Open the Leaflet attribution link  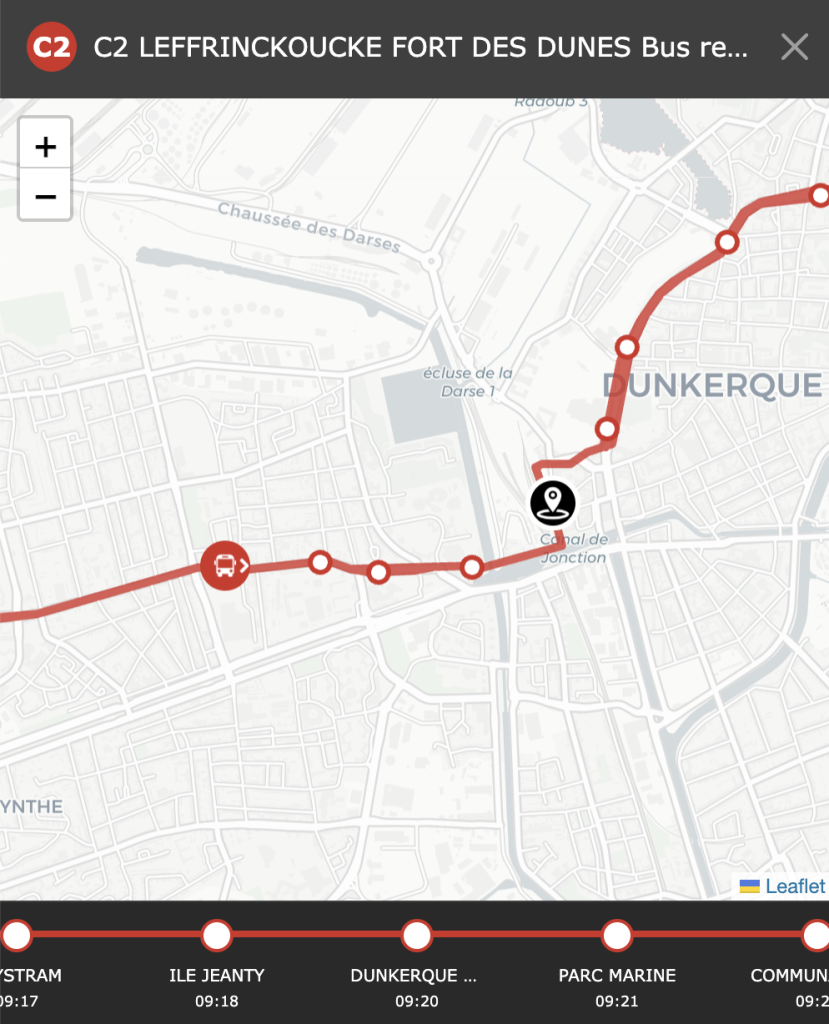pos(795,886)
